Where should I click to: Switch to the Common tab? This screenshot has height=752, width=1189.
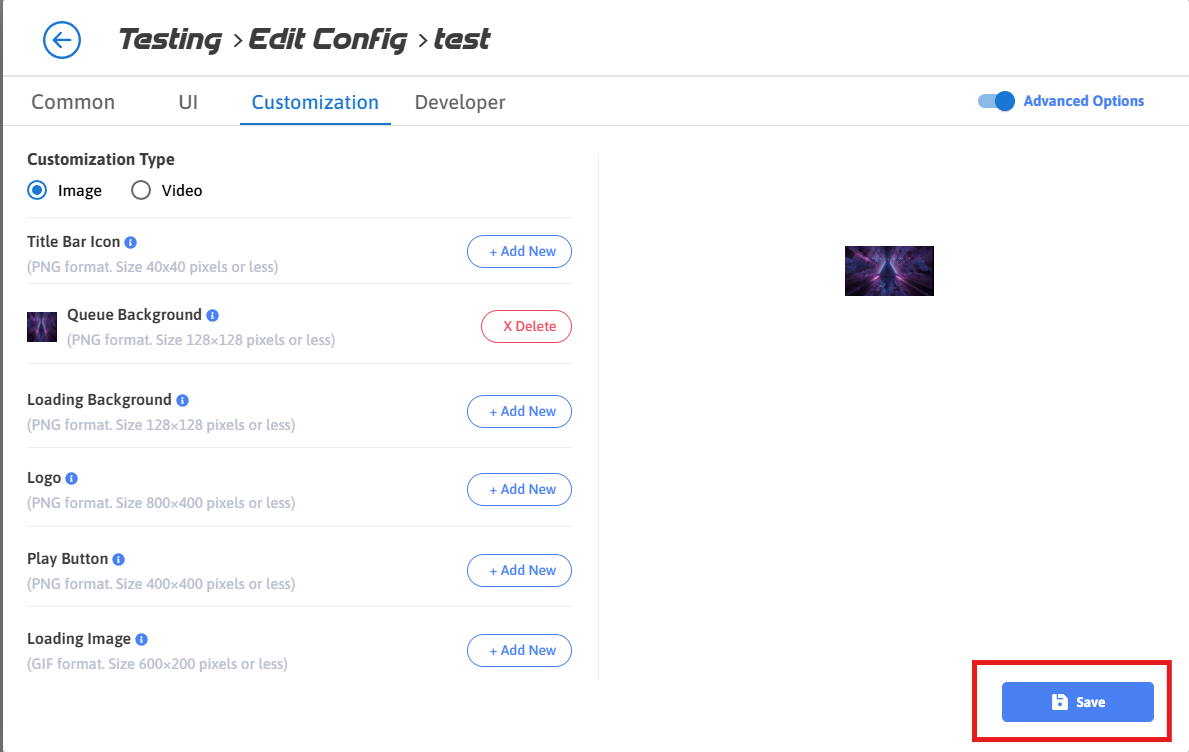(x=73, y=102)
